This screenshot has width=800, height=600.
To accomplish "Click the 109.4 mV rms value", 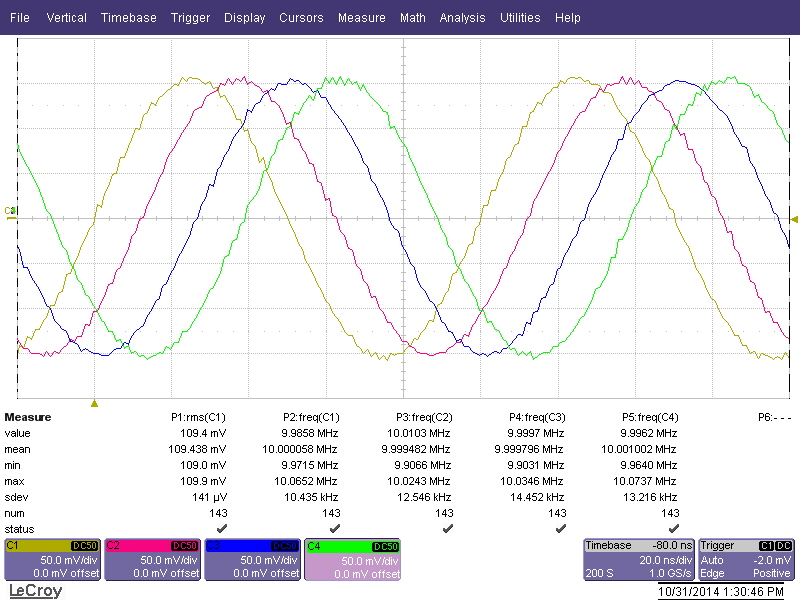I will pos(203,433).
